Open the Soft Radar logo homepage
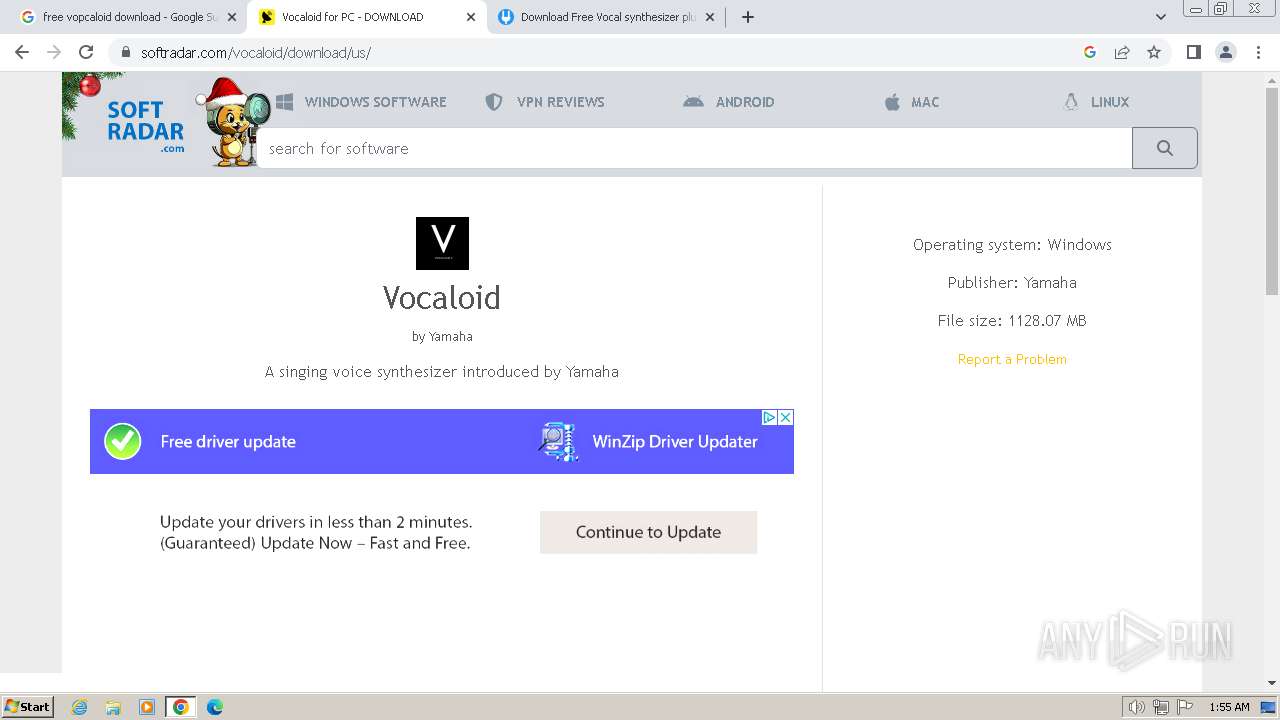Image resolution: width=1280 pixels, height=720 pixels. coord(146,123)
